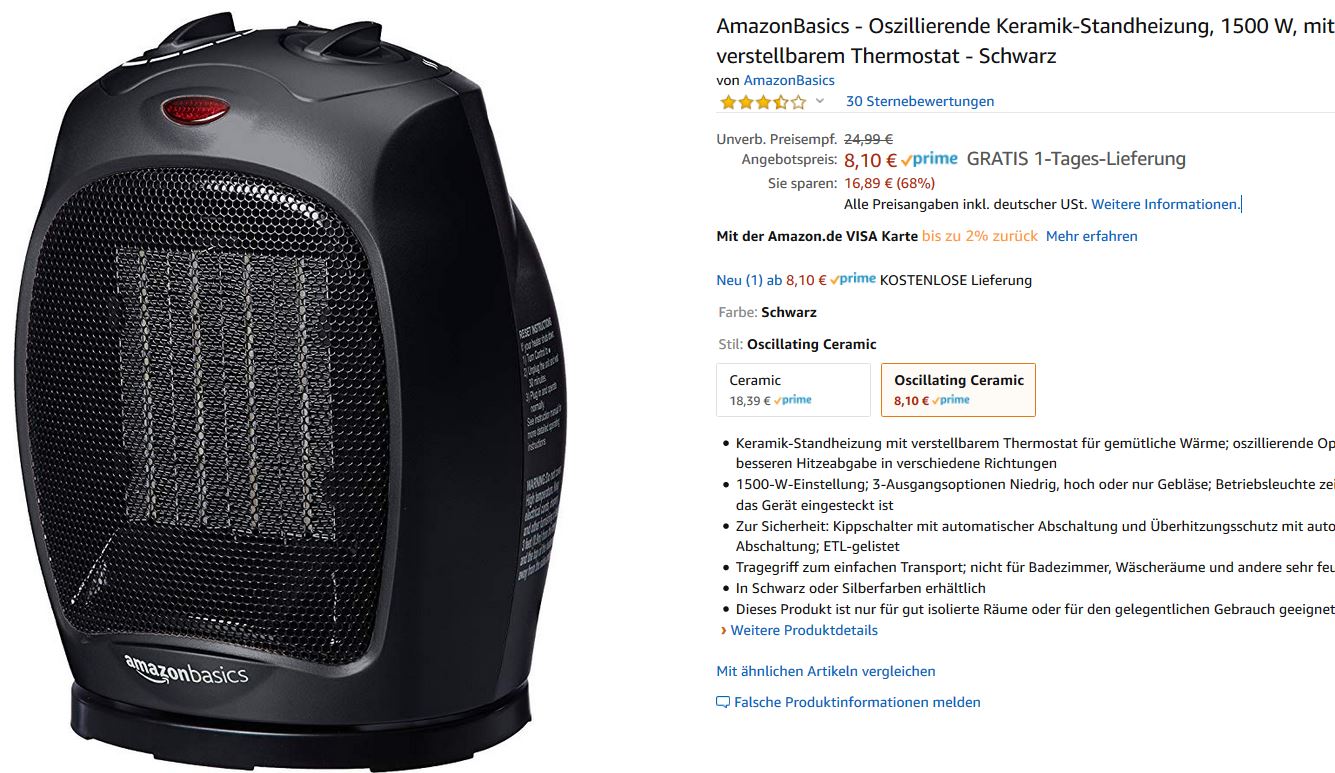1335x773 pixels.
Task: Click the Prime badge in Oscillating Ceramic option
Action: [951, 400]
